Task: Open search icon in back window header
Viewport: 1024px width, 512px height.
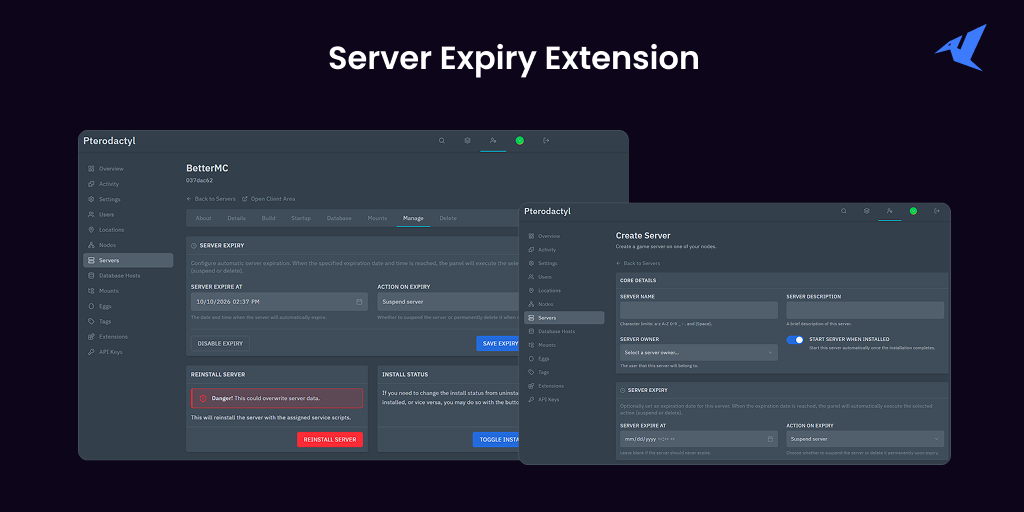Action: (x=441, y=140)
